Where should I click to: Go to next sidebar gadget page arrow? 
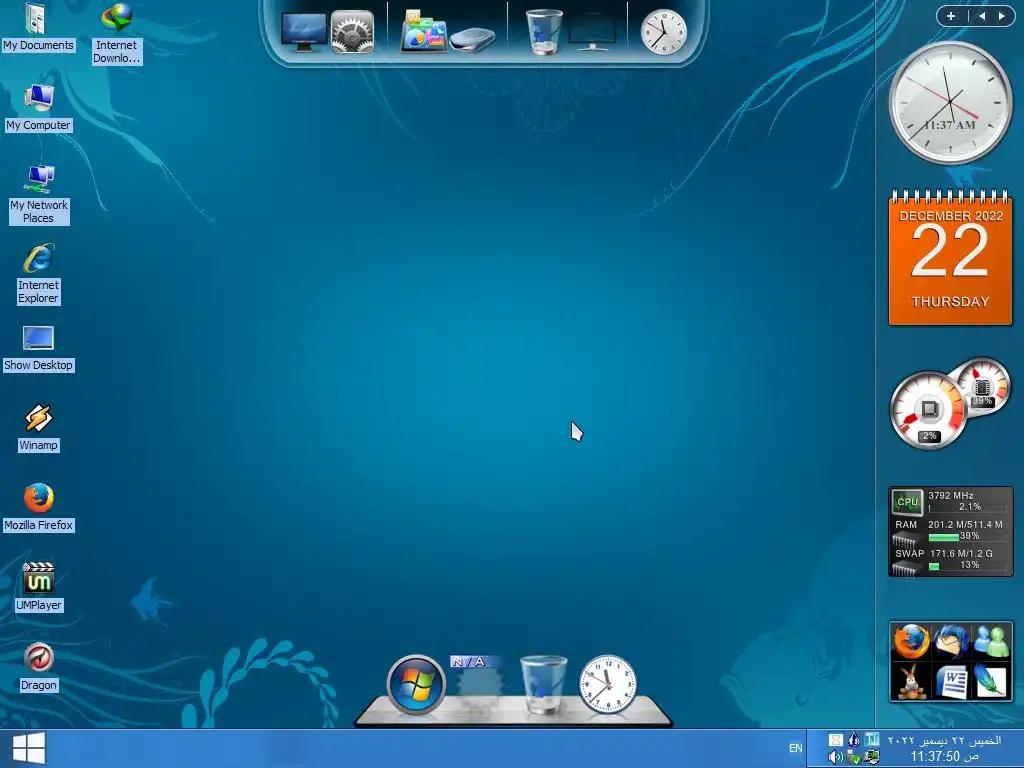1001,16
